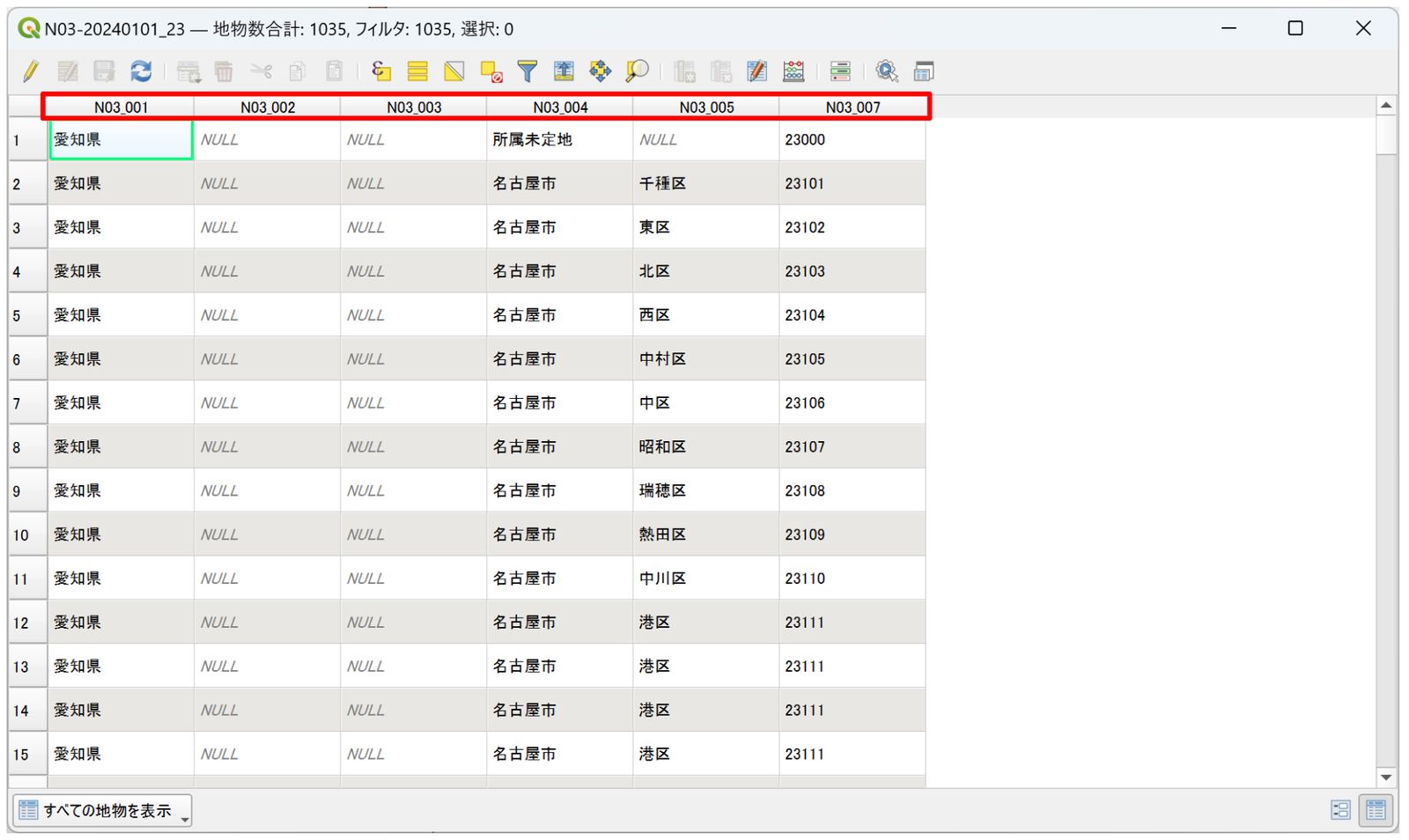Screen dimensions: 1409x840
Task: Click the copy selected rows icon
Action: click(298, 71)
